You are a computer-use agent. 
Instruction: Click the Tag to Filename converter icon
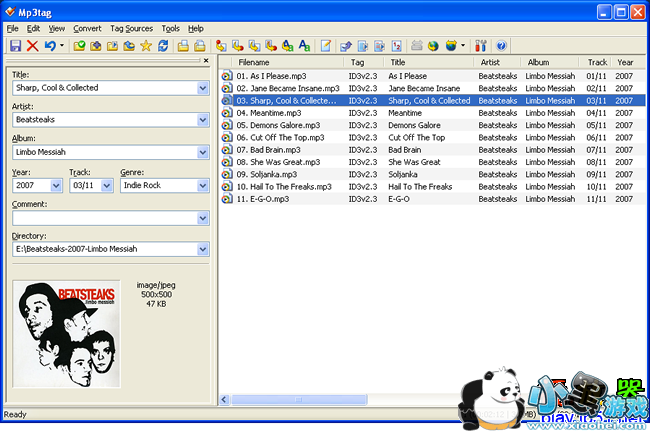[x=221, y=46]
